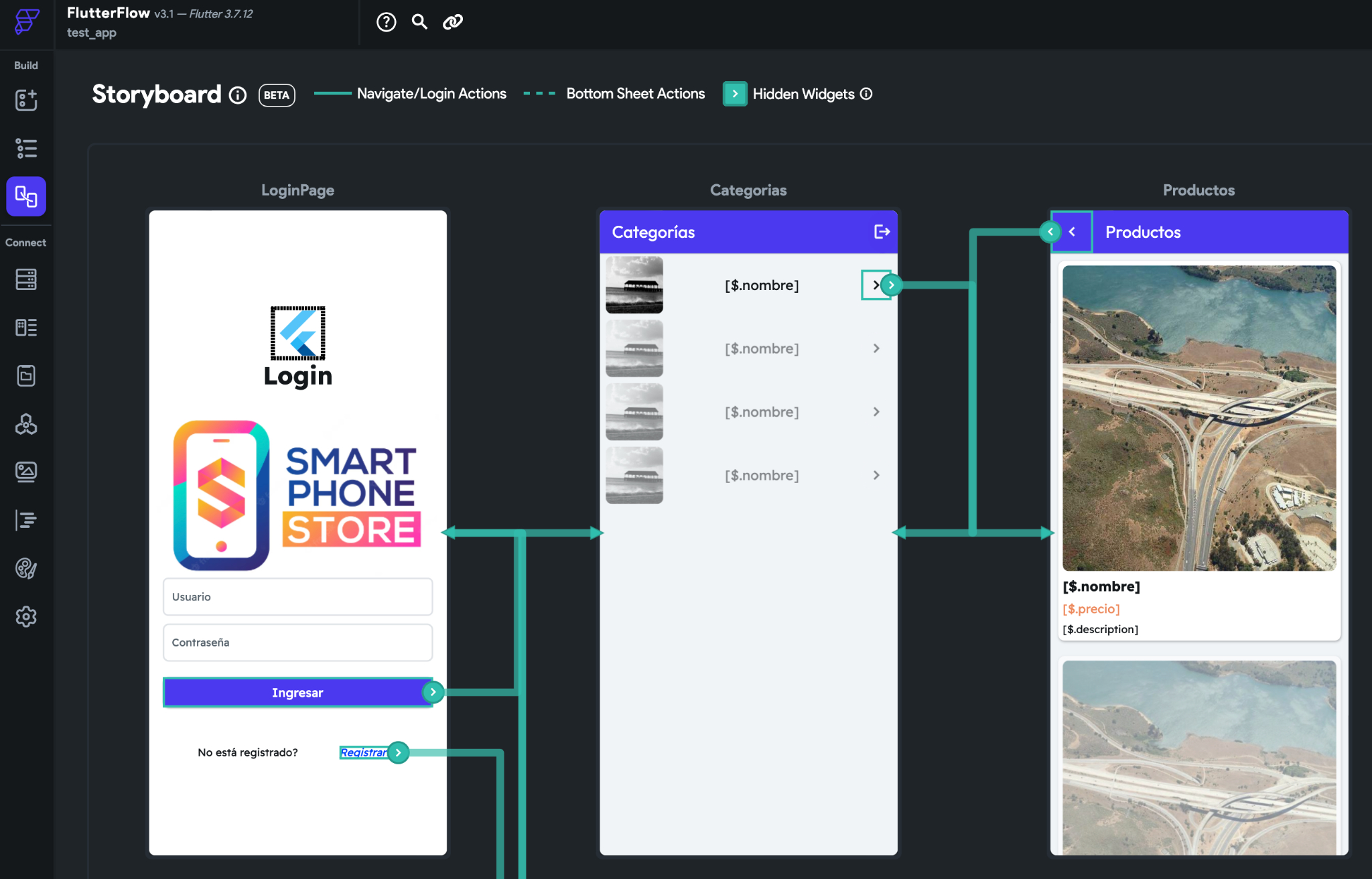Open the Widget Palette add icon in the sidebar
The height and width of the screenshot is (879, 1372).
26,100
